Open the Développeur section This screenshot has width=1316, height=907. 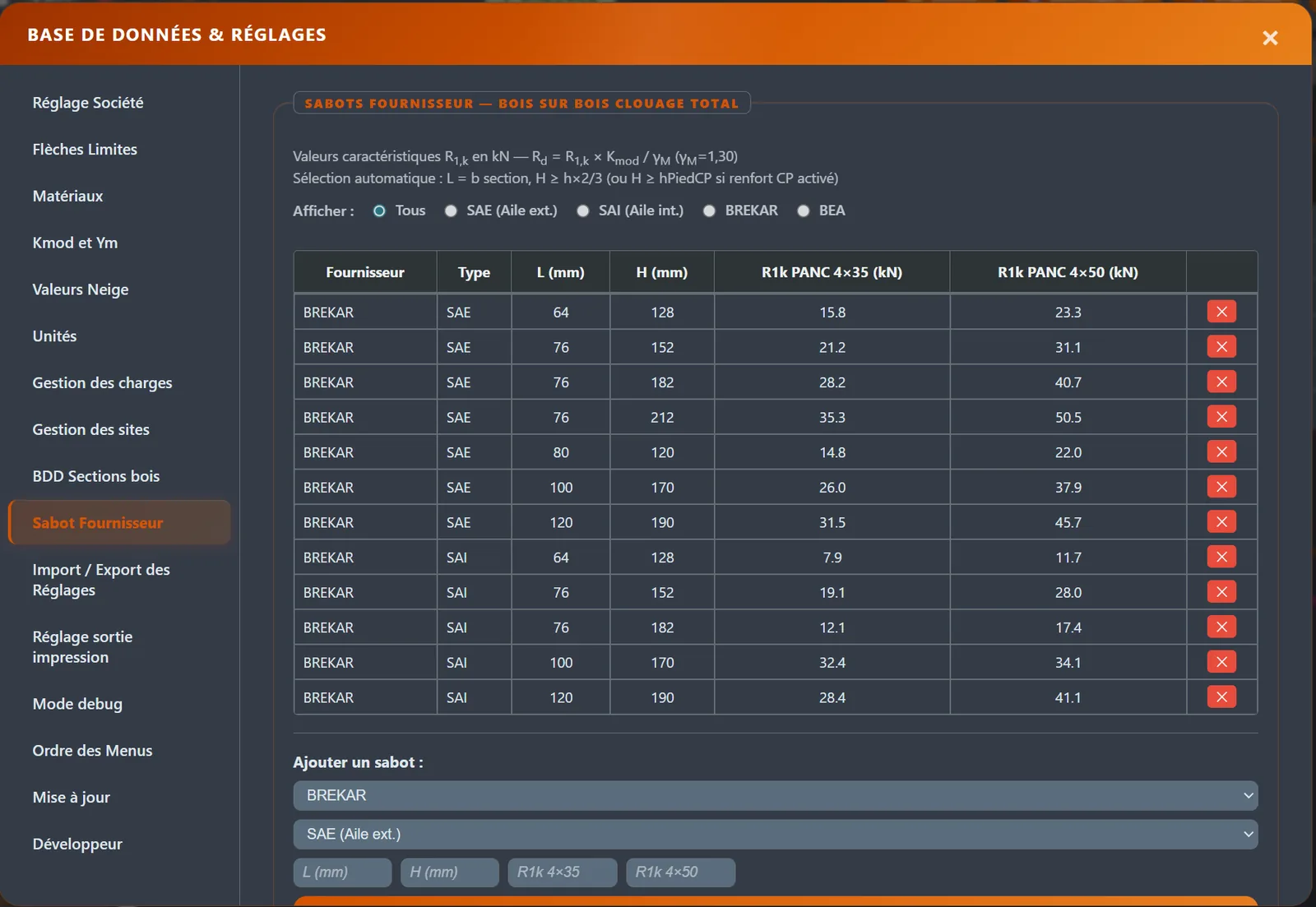click(119, 845)
